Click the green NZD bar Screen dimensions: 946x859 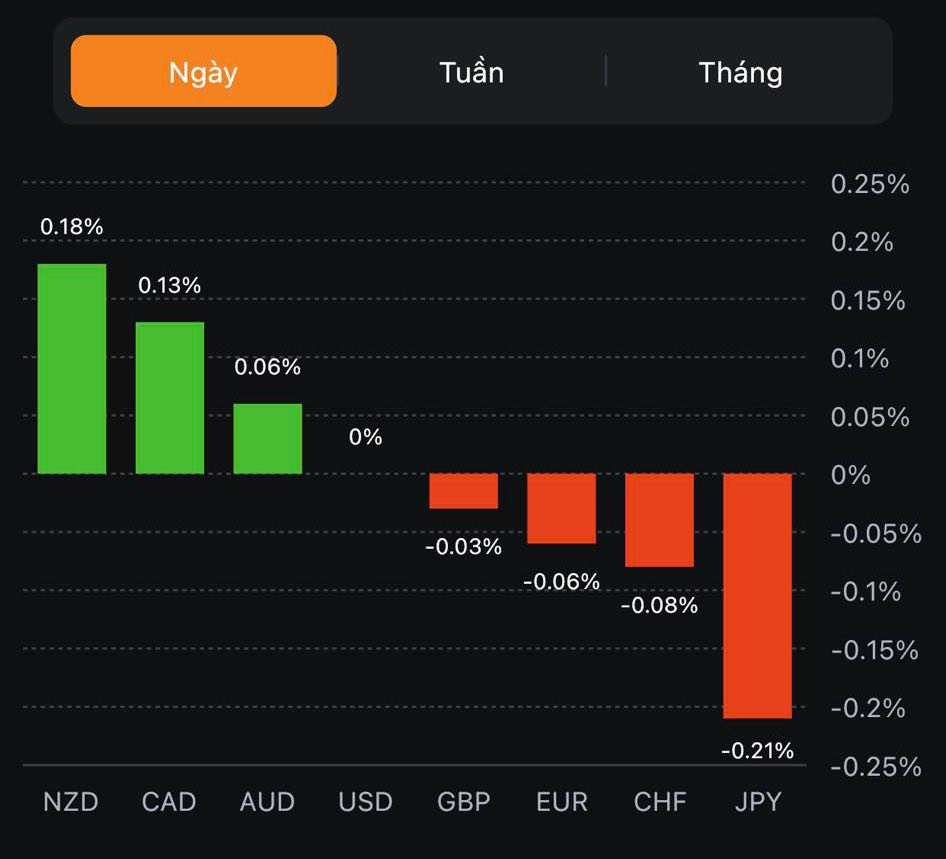coord(72,368)
